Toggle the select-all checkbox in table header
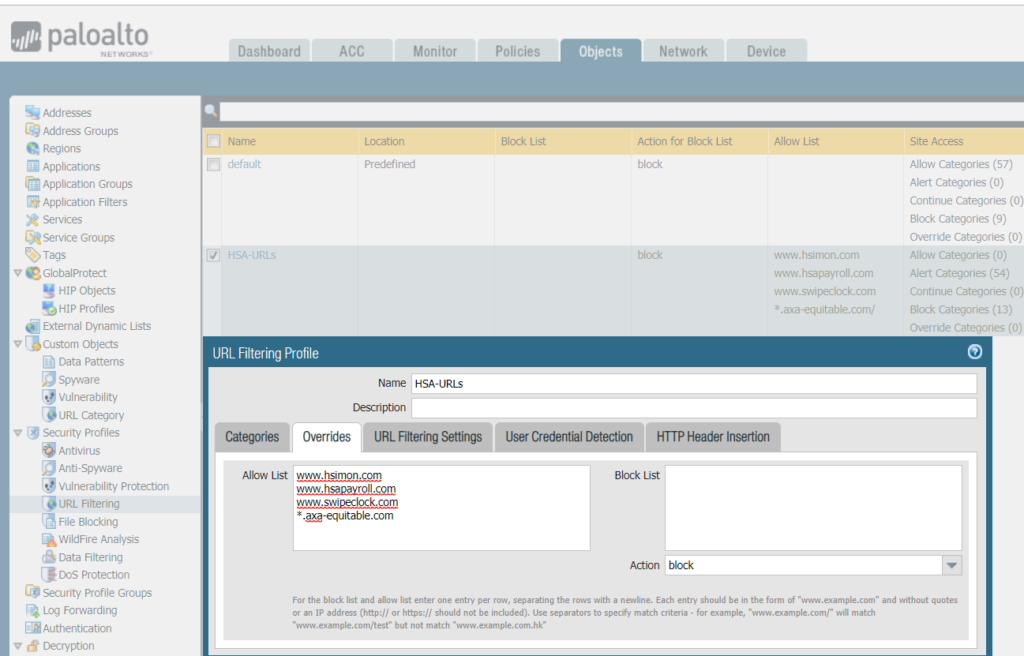 click(x=214, y=141)
